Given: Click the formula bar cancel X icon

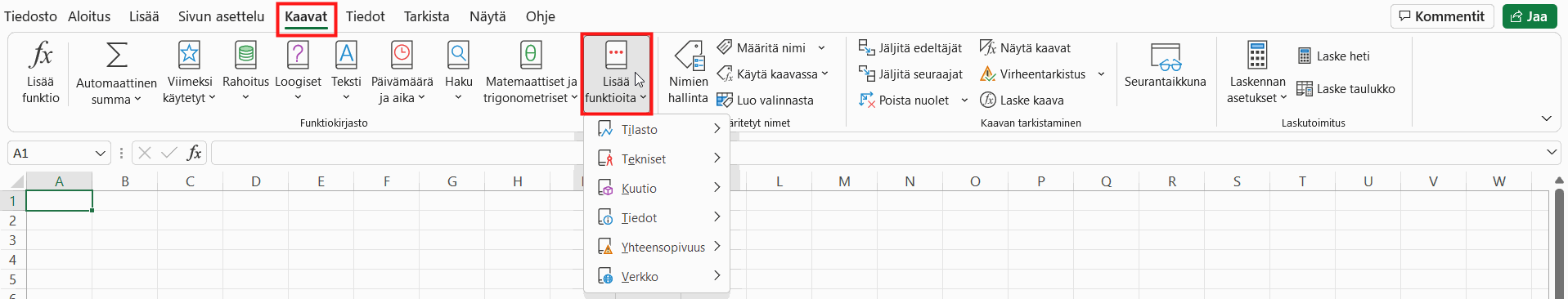Looking at the screenshot, I should [145, 153].
